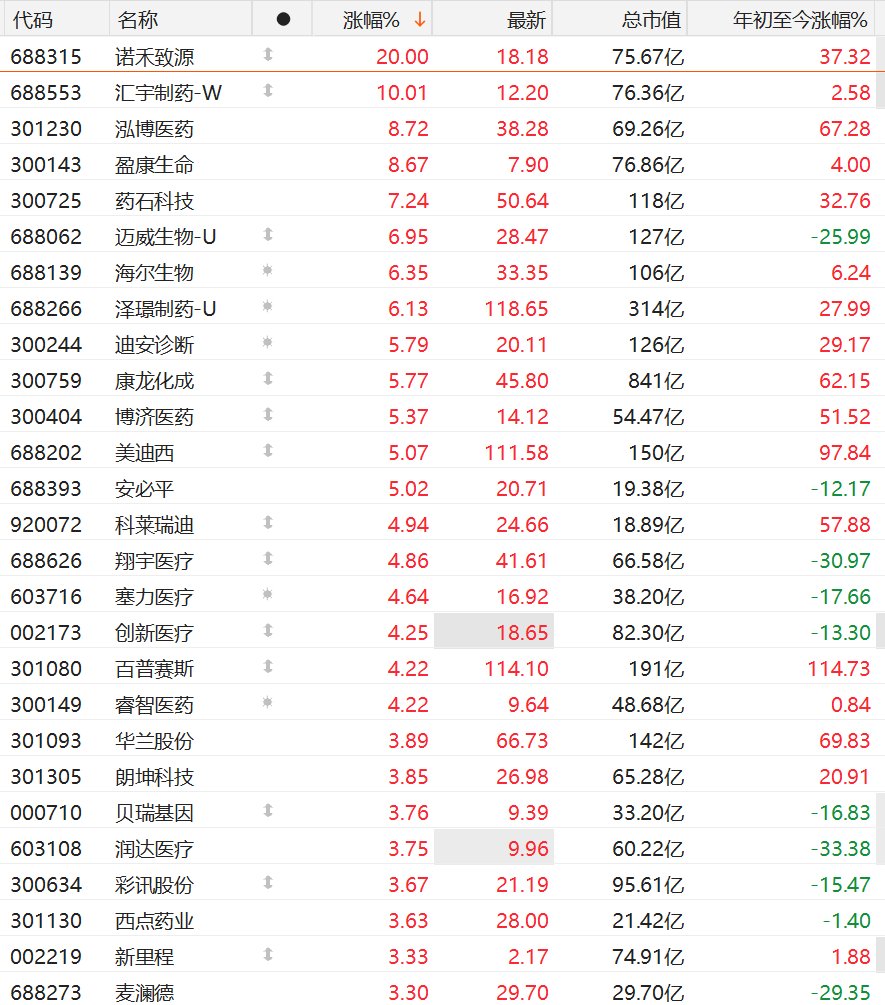Click the up-down arrow icon beside 康龙化成

point(268,379)
